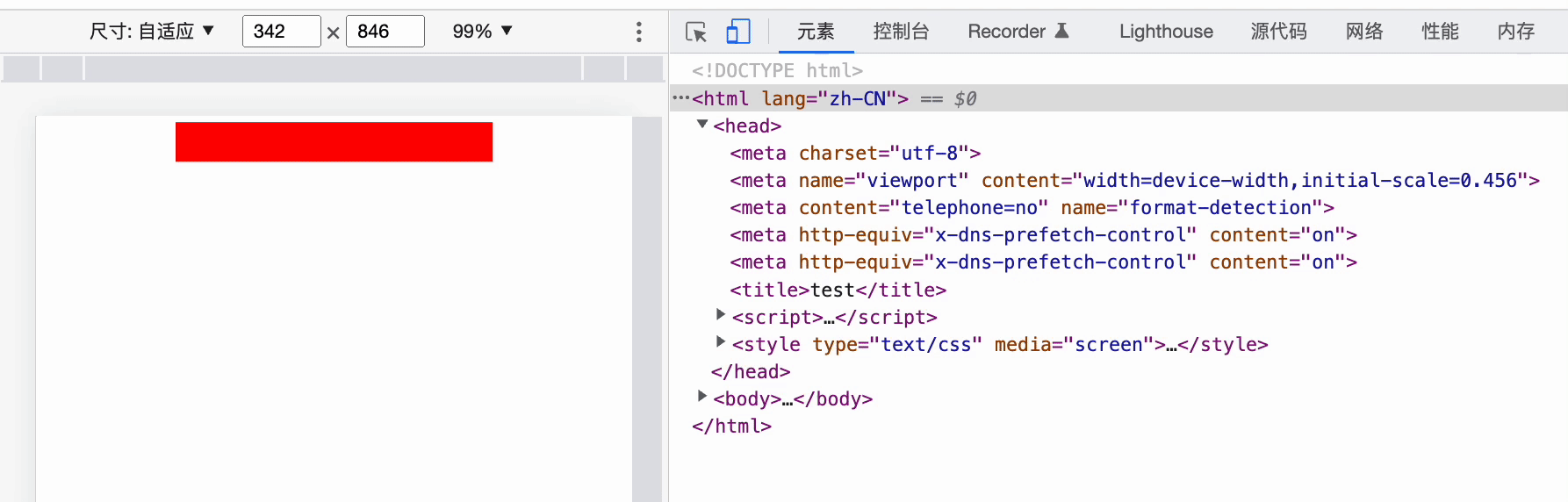1568x502 pixels.
Task: Switch to the 网络 tab
Action: point(1364,32)
